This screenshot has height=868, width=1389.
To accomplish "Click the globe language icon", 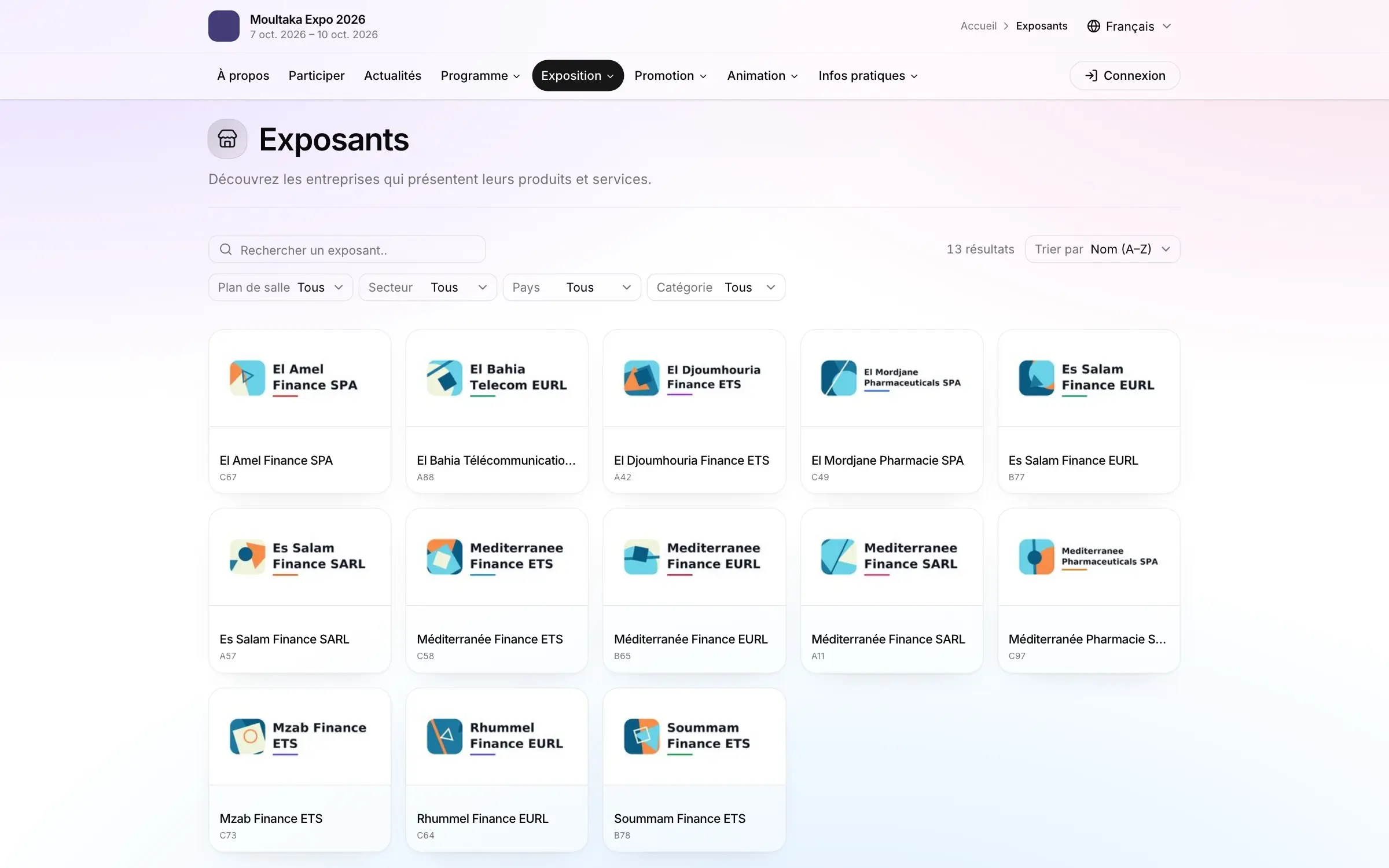I will point(1093,26).
